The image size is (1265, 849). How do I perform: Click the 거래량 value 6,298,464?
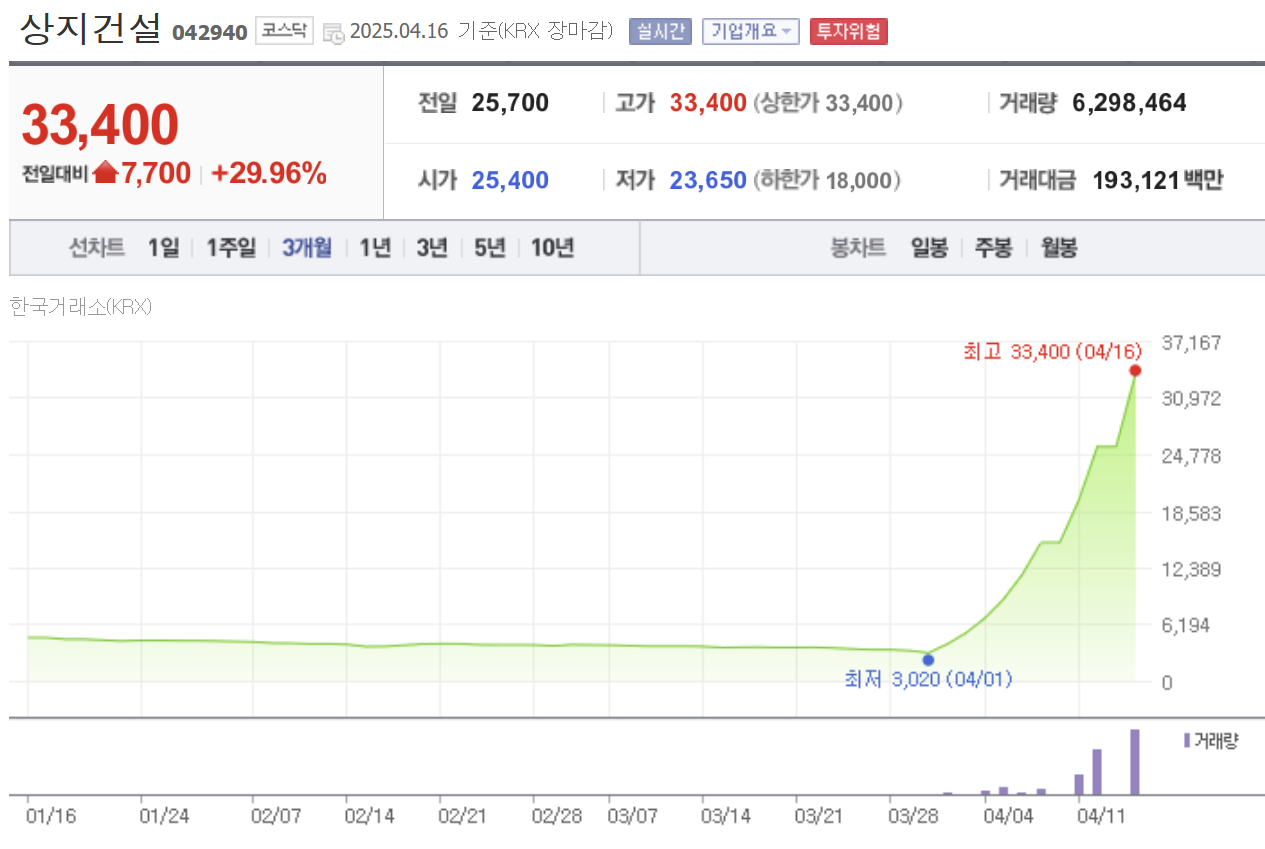click(x=1129, y=102)
